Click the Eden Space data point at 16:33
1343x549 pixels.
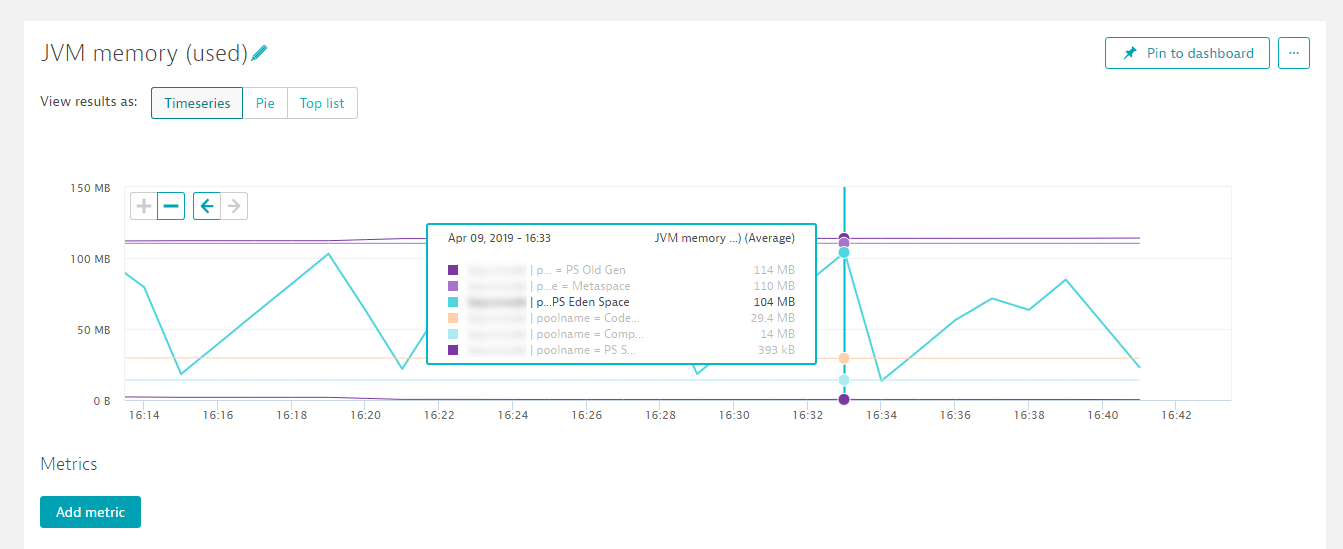[x=844, y=253]
